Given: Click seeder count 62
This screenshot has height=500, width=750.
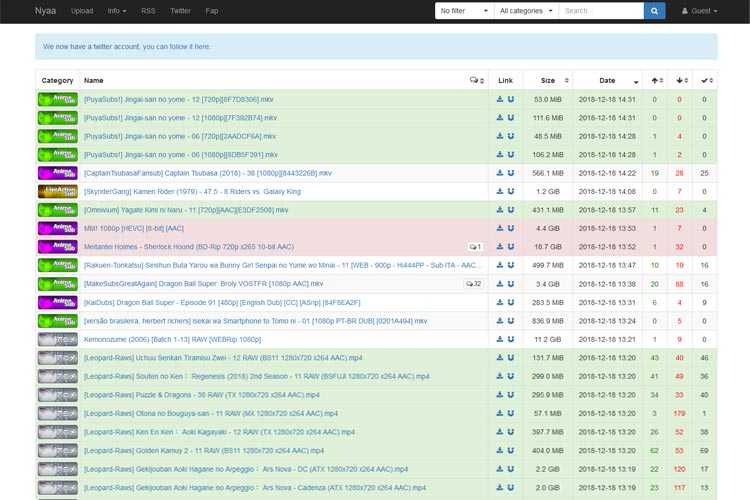Looking at the screenshot, I should 654,451.
